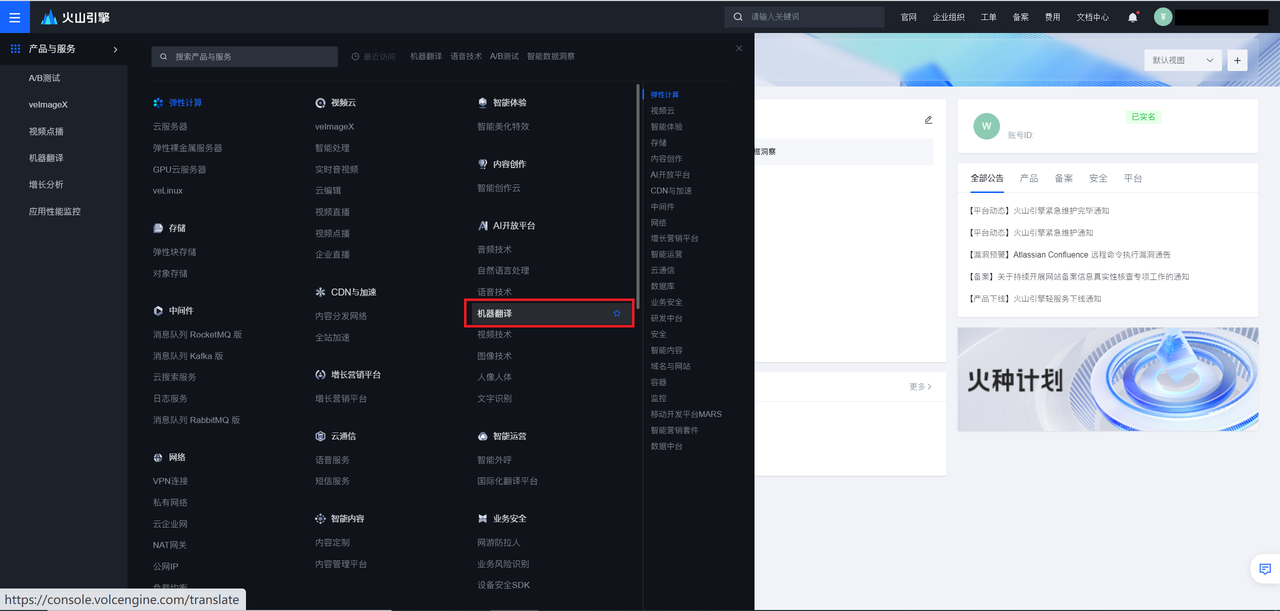The width and height of the screenshot is (1280, 611).
Task: Open 国际化翻译平台 under 智能运营
Action: coord(508,481)
